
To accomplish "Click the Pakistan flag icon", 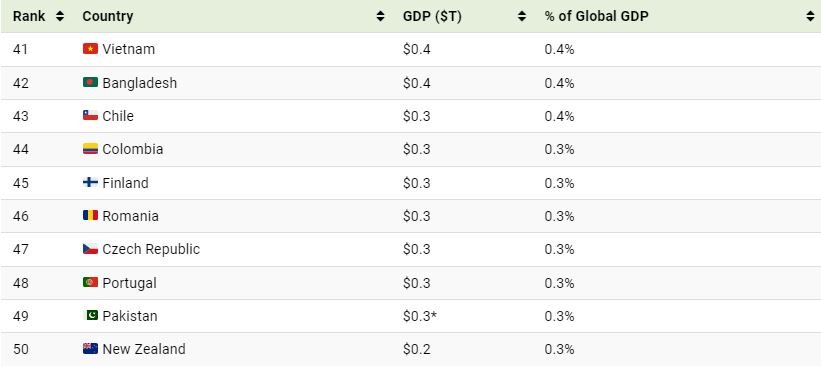I will (90, 315).
